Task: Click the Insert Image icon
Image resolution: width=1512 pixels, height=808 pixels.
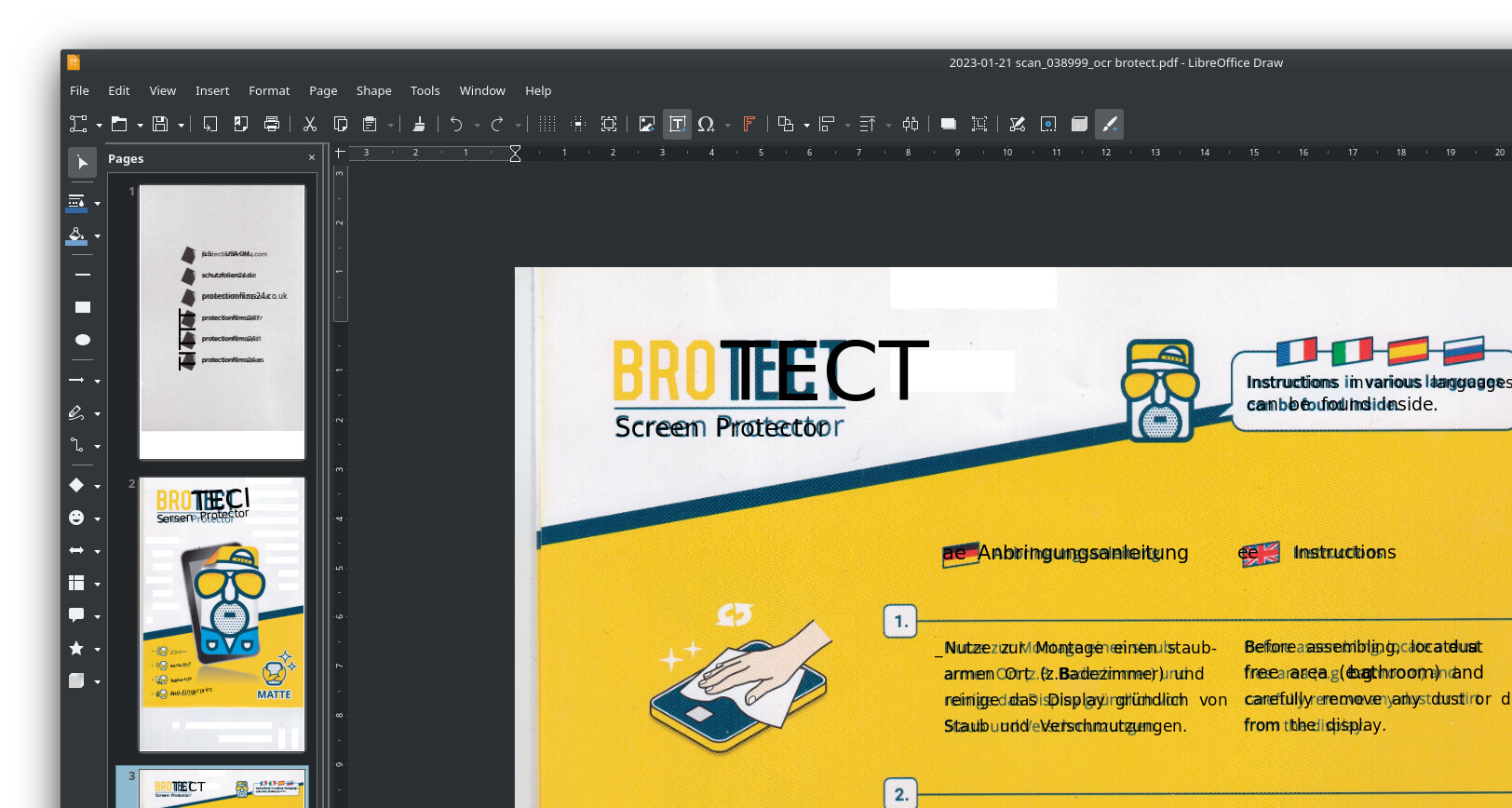Action: [647, 124]
